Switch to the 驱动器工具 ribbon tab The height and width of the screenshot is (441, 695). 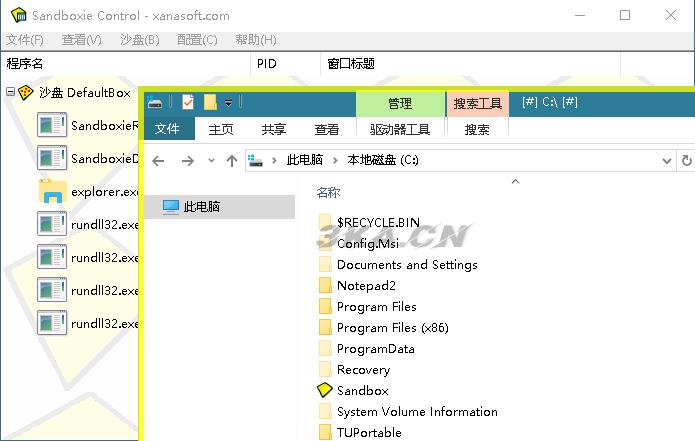click(400, 129)
